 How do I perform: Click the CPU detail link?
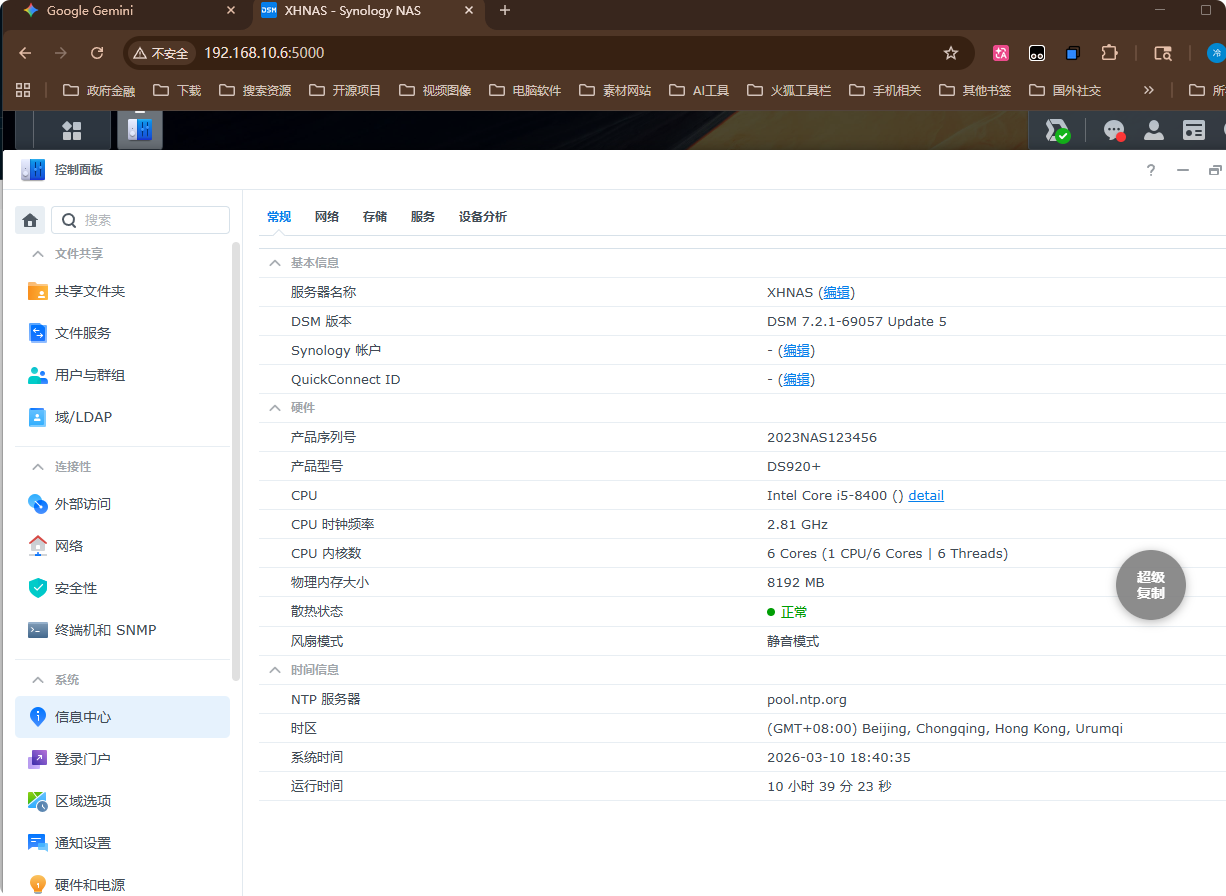click(926, 496)
